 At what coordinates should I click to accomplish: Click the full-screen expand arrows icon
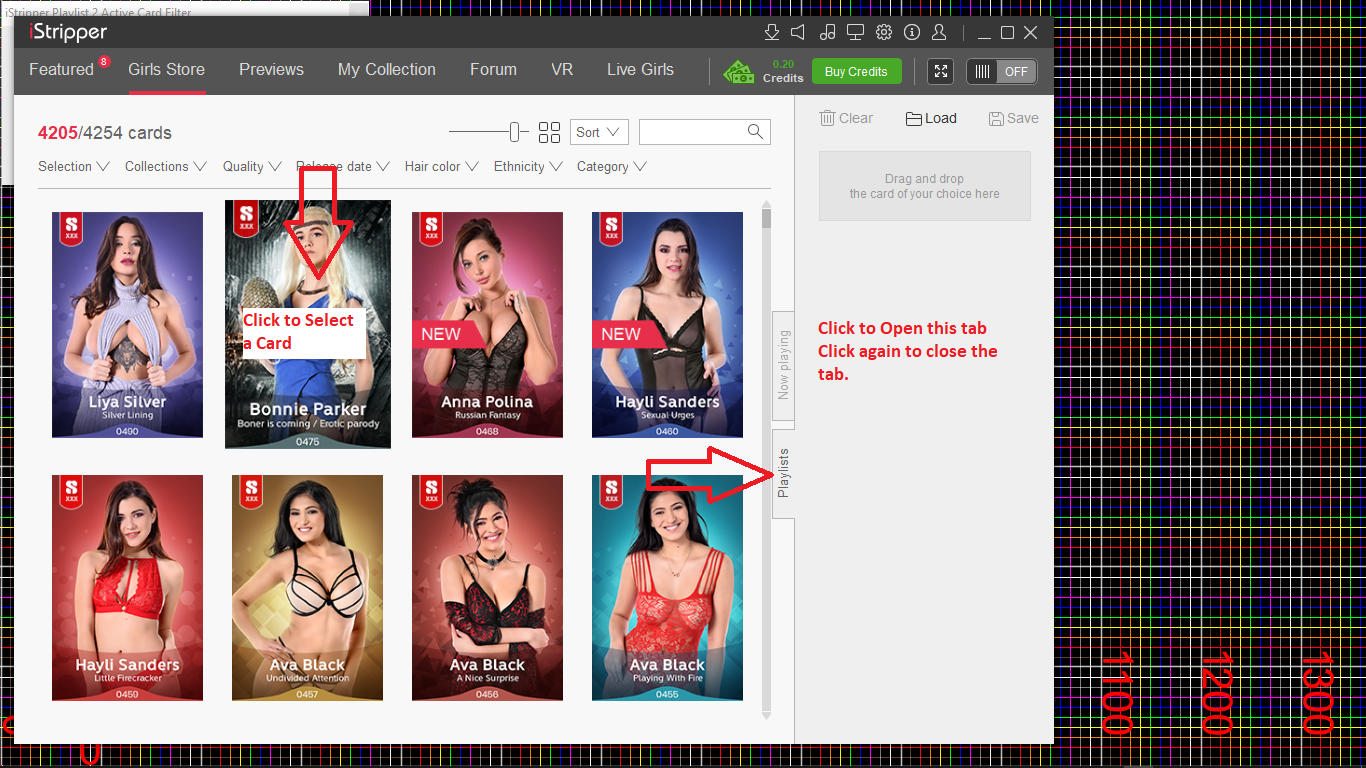point(941,71)
